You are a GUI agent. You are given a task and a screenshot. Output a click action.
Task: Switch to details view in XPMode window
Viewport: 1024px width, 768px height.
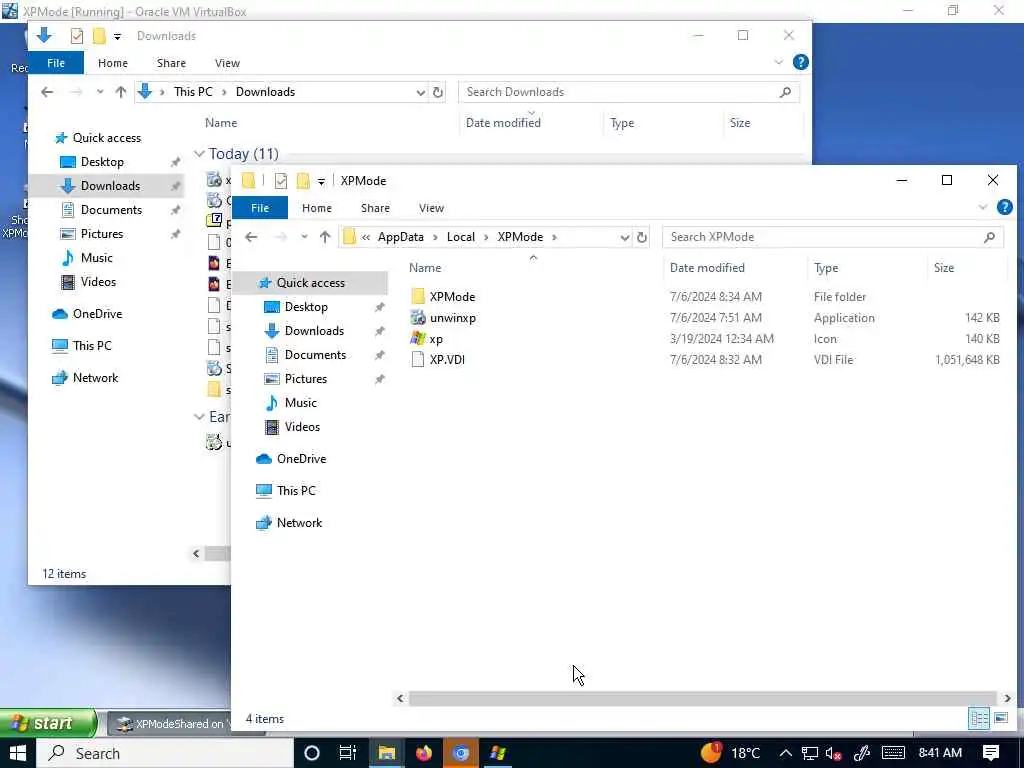pyautogui.click(x=979, y=718)
